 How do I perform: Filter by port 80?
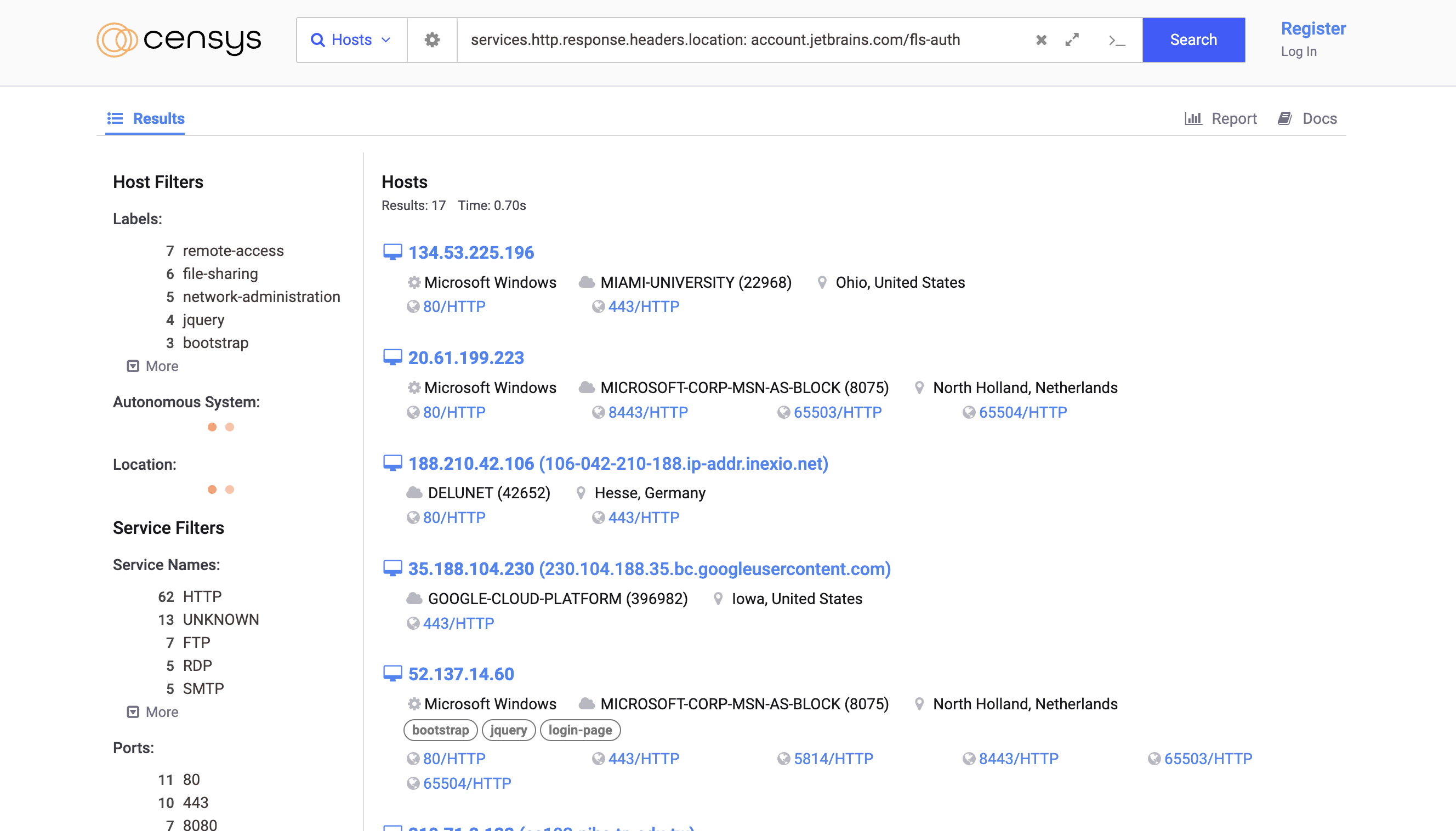pyautogui.click(x=191, y=780)
